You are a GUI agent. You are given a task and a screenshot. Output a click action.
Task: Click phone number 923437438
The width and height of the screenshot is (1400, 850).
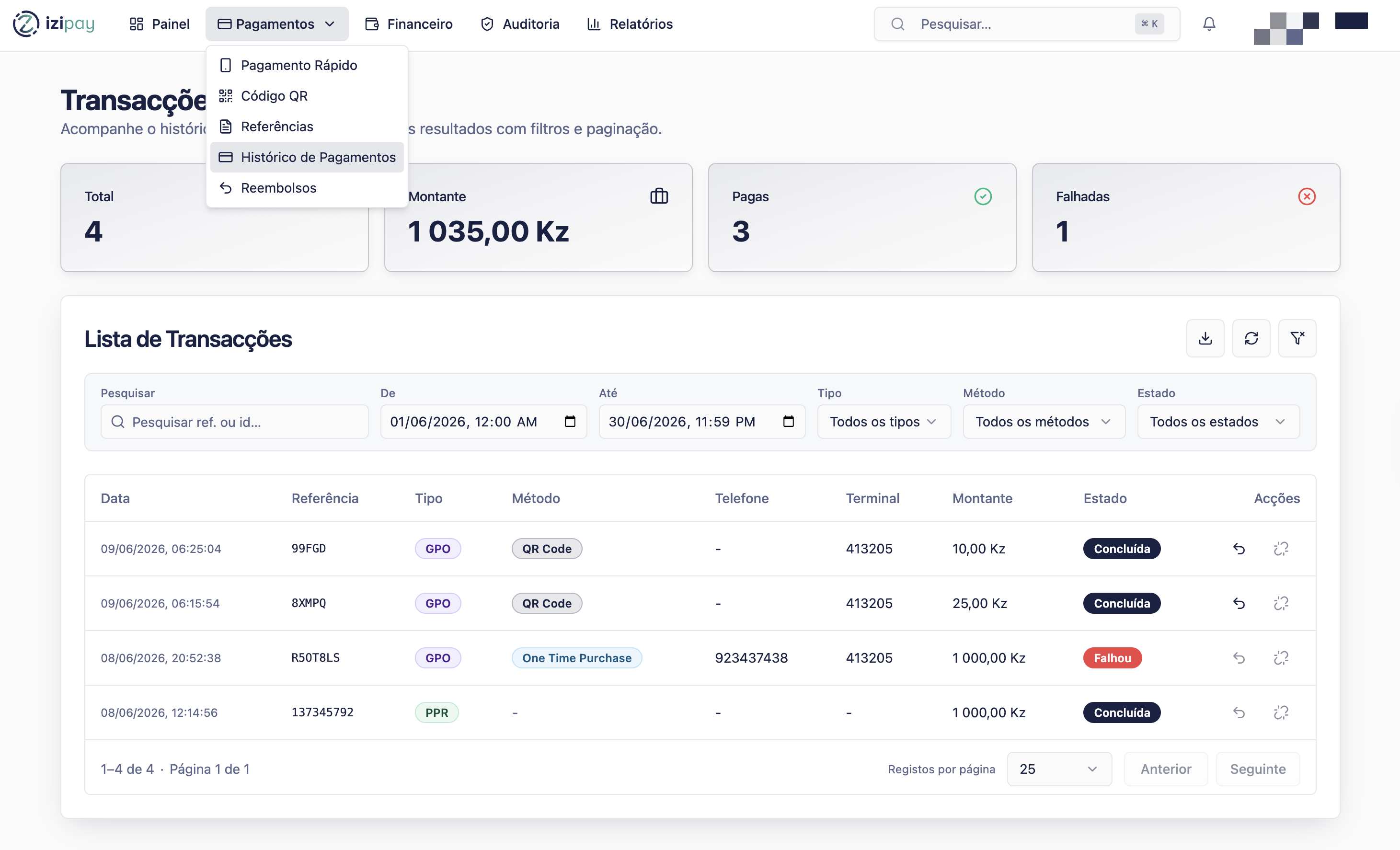[751, 658]
